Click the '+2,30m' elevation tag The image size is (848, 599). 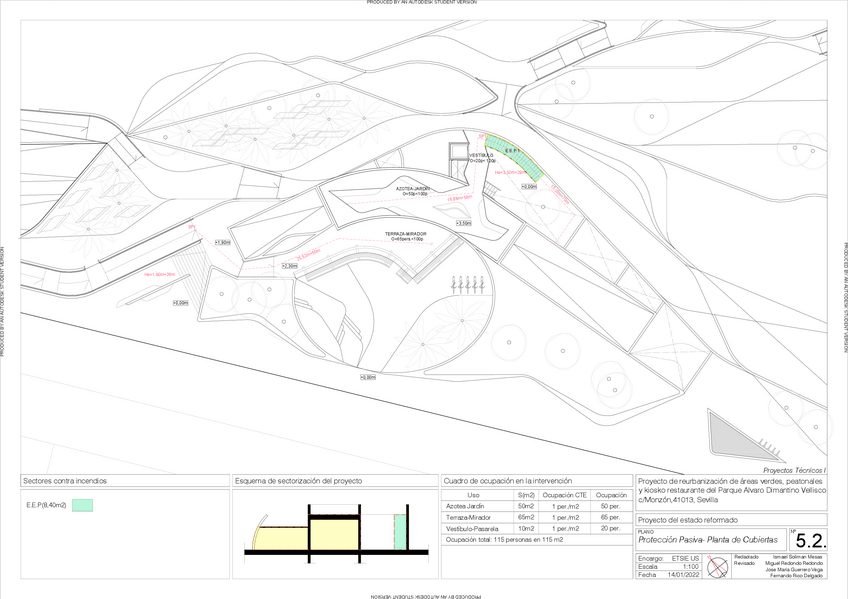pos(290,266)
